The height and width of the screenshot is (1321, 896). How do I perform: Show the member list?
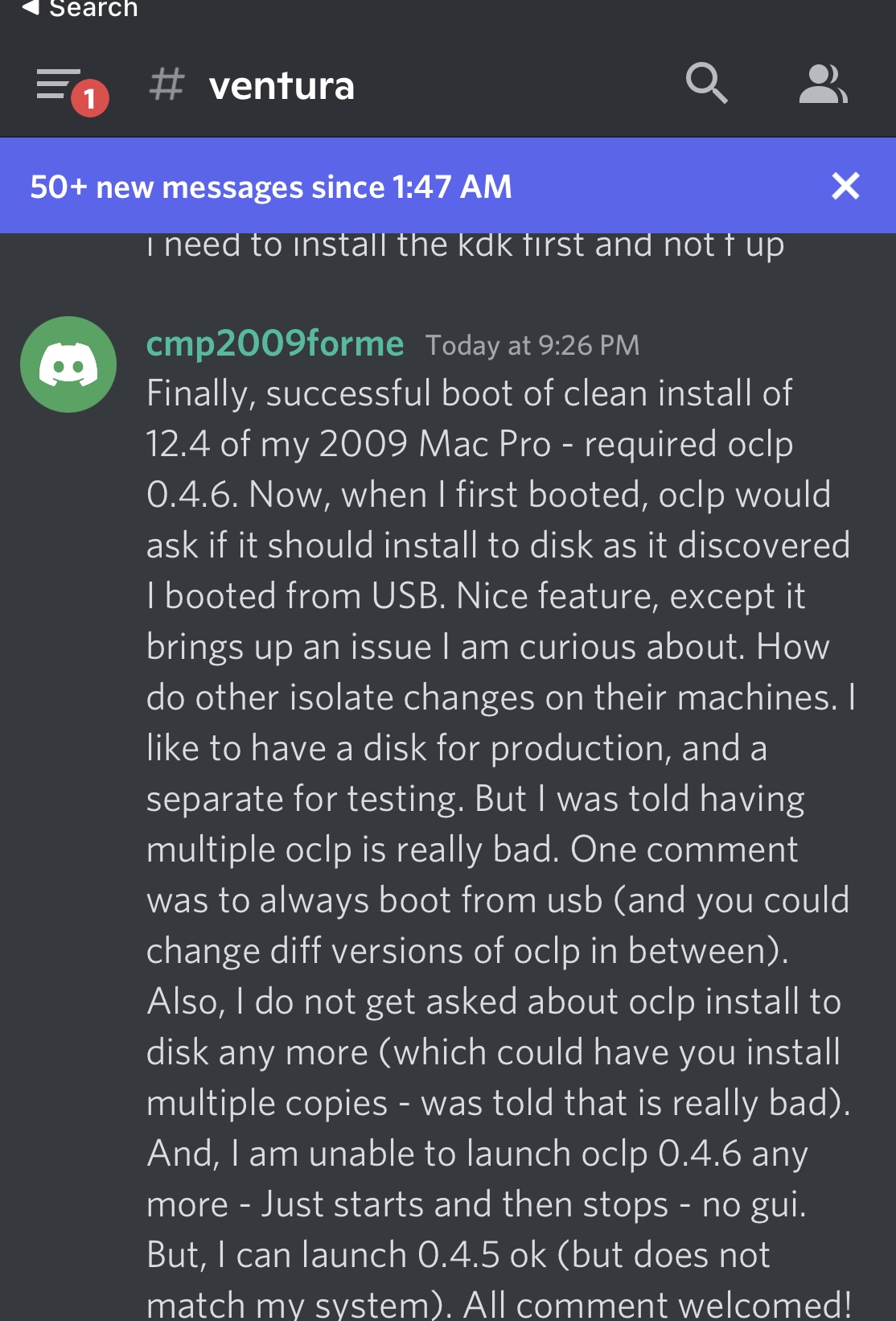[823, 84]
